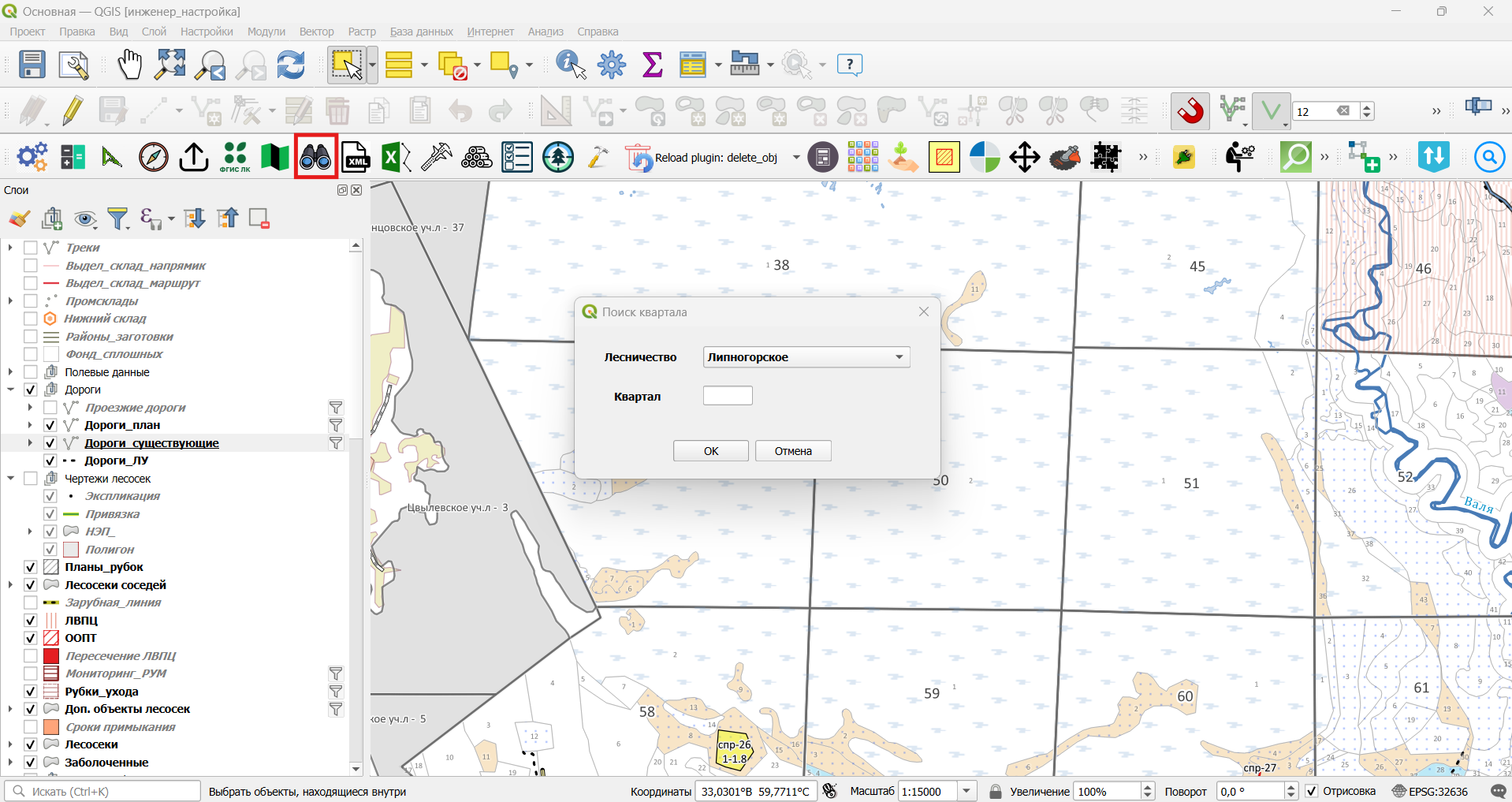Uncheck the Отрисовка render checkbox
Screen dimensions: 1512x802
pos(1312,791)
